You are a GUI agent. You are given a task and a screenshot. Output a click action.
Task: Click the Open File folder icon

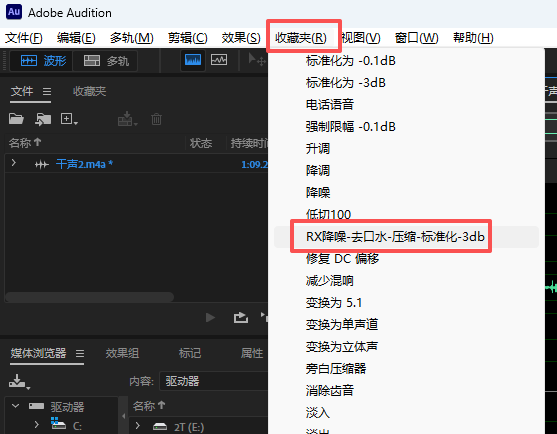click(16, 119)
